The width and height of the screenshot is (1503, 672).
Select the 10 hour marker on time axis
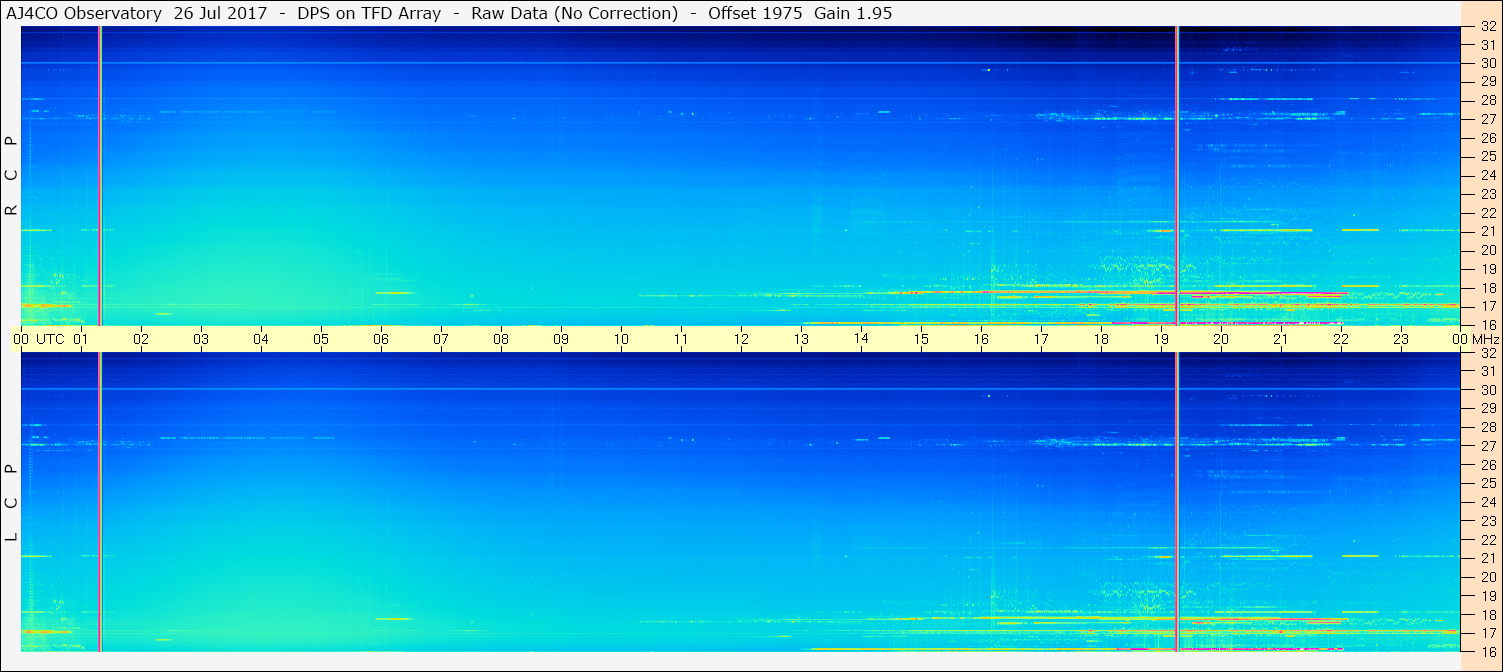tap(621, 339)
